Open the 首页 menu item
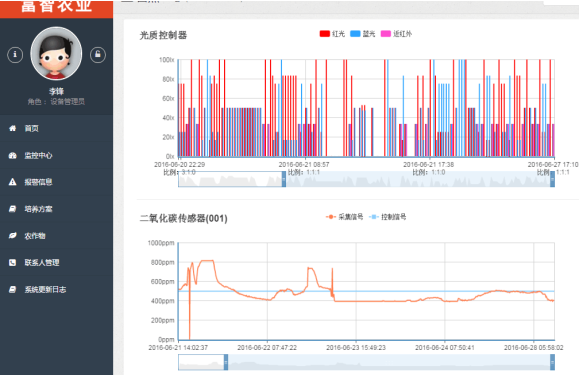Screen dimensions: 580x375 [x=56, y=128]
